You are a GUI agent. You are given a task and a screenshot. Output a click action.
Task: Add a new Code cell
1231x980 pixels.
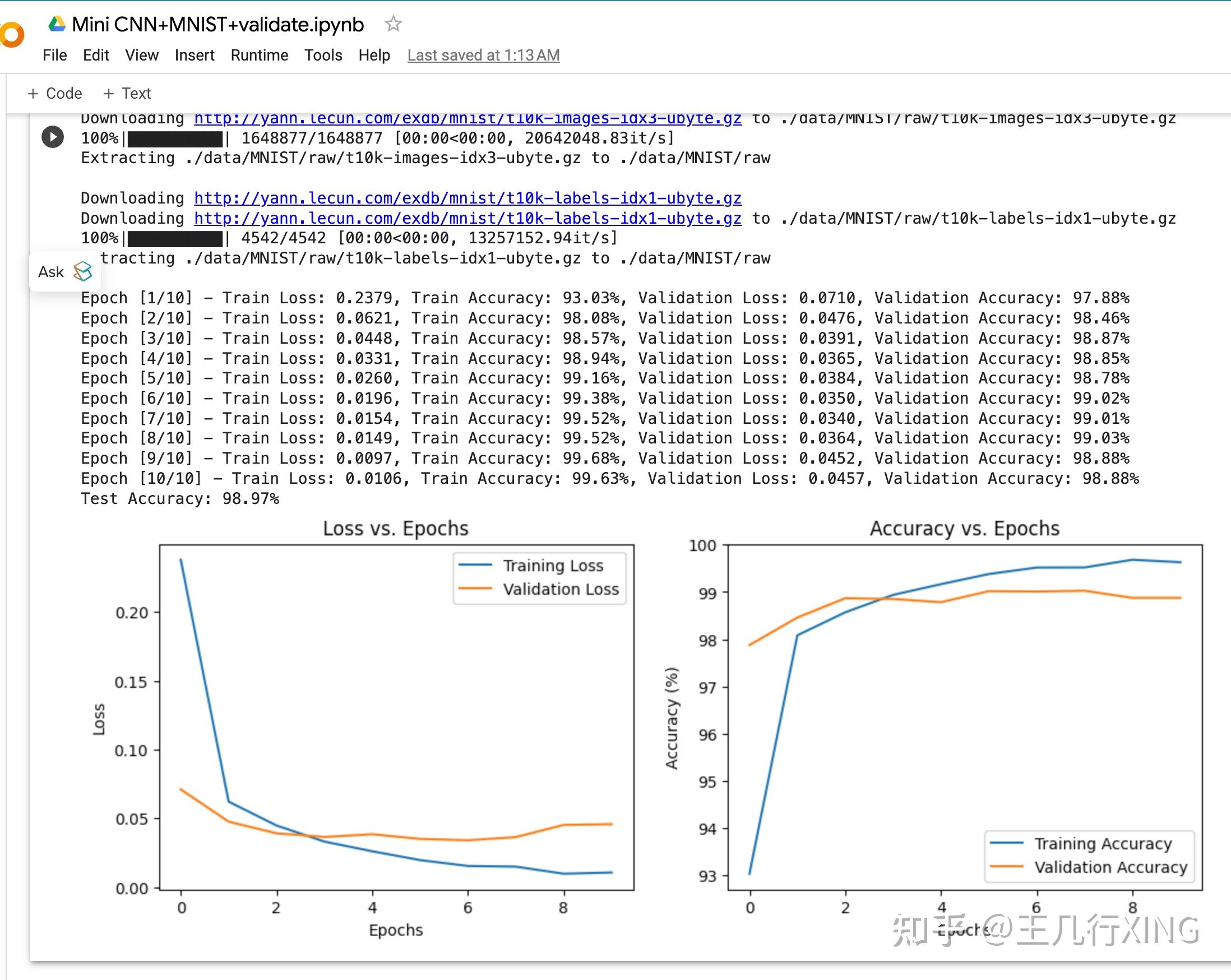(55, 93)
